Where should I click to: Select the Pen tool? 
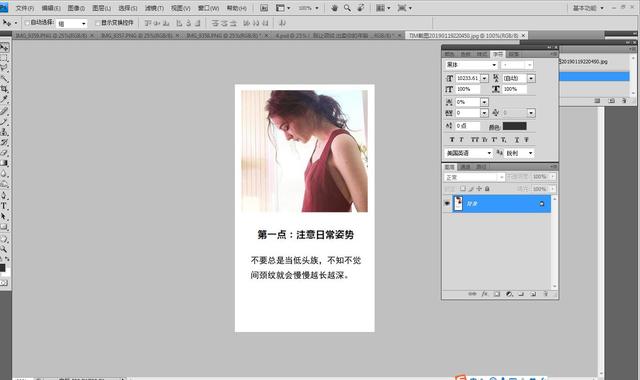tap(4, 196)
